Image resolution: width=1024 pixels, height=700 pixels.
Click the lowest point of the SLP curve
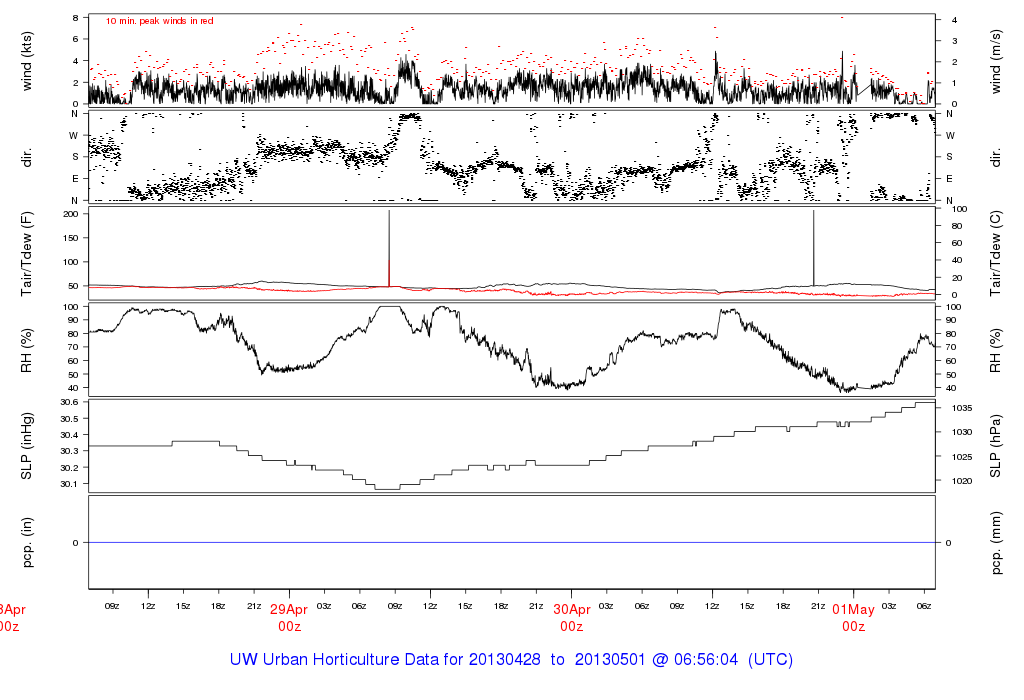(388, 488)
